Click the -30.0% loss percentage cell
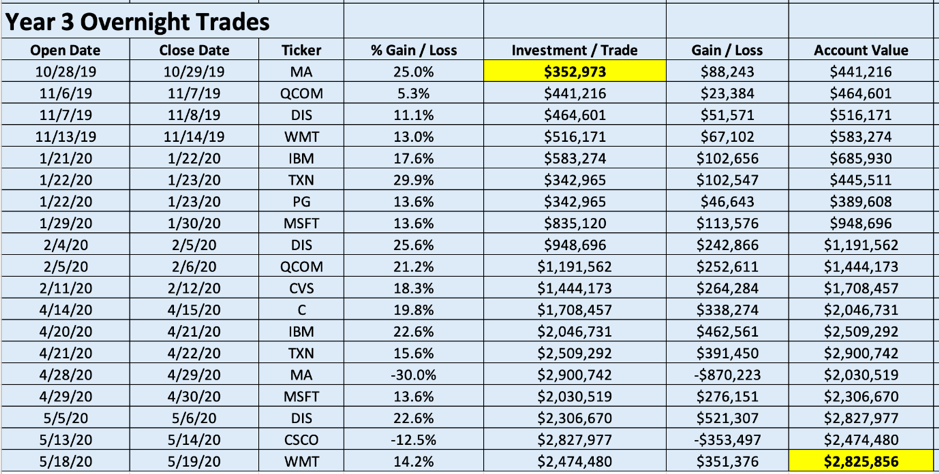The width and height of the screenshot is (939, 474). pos(413,376)
